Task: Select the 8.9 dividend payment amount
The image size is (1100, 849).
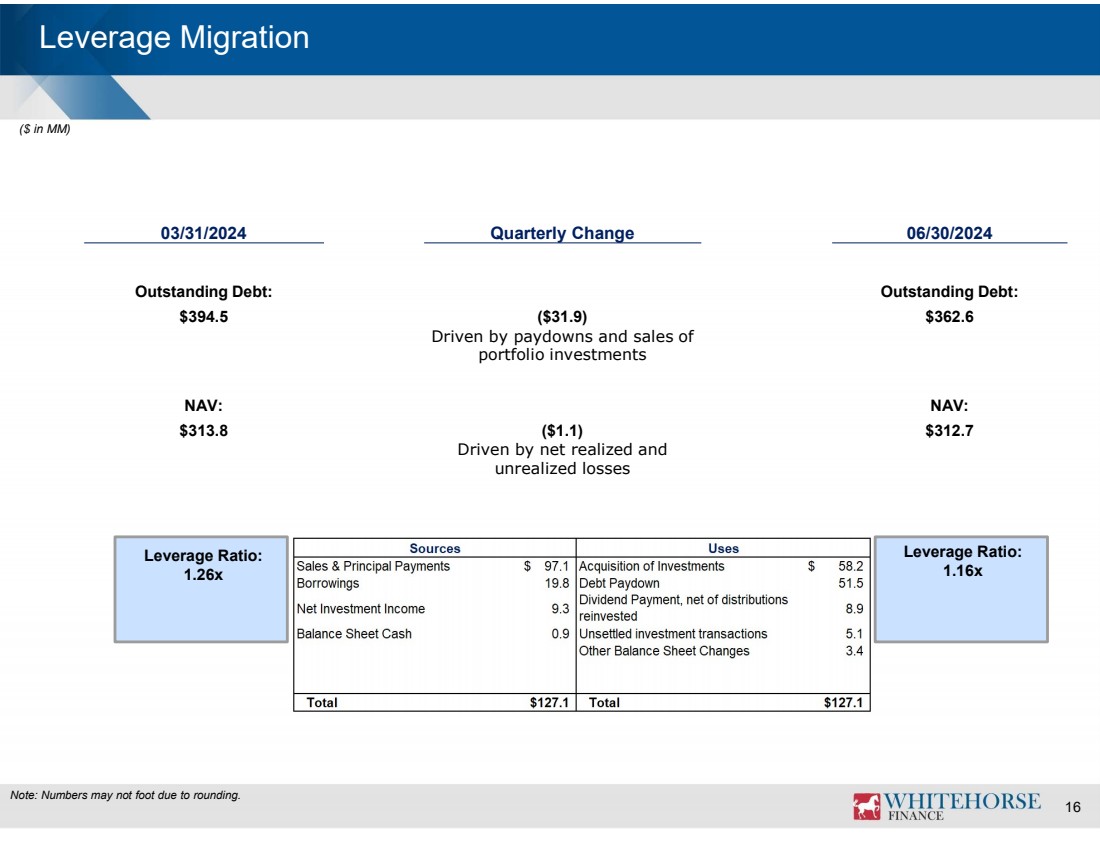Action: 854,609
